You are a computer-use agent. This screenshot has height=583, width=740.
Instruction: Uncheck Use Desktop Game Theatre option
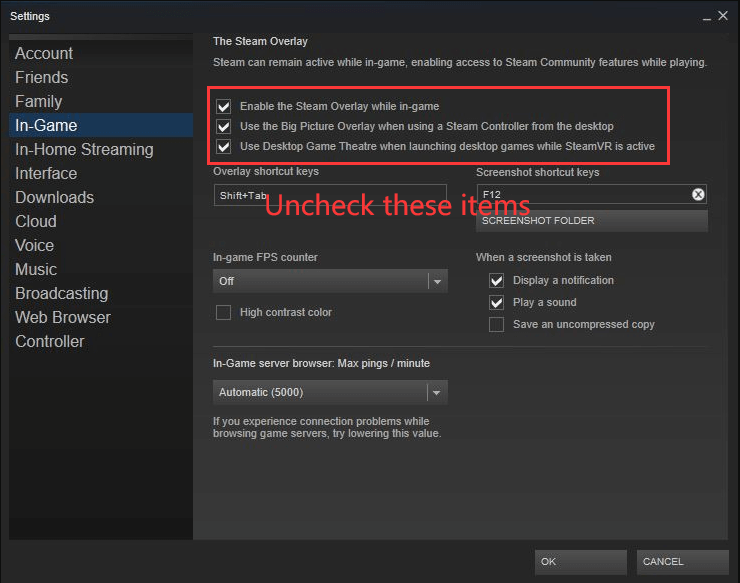(x=224, y=146)
